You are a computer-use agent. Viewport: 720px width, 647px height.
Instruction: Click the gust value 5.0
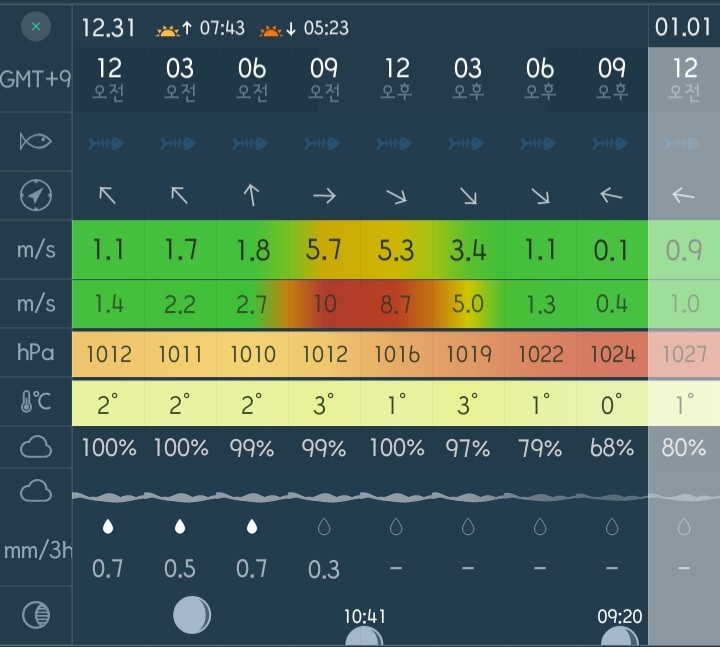point(468,304)
